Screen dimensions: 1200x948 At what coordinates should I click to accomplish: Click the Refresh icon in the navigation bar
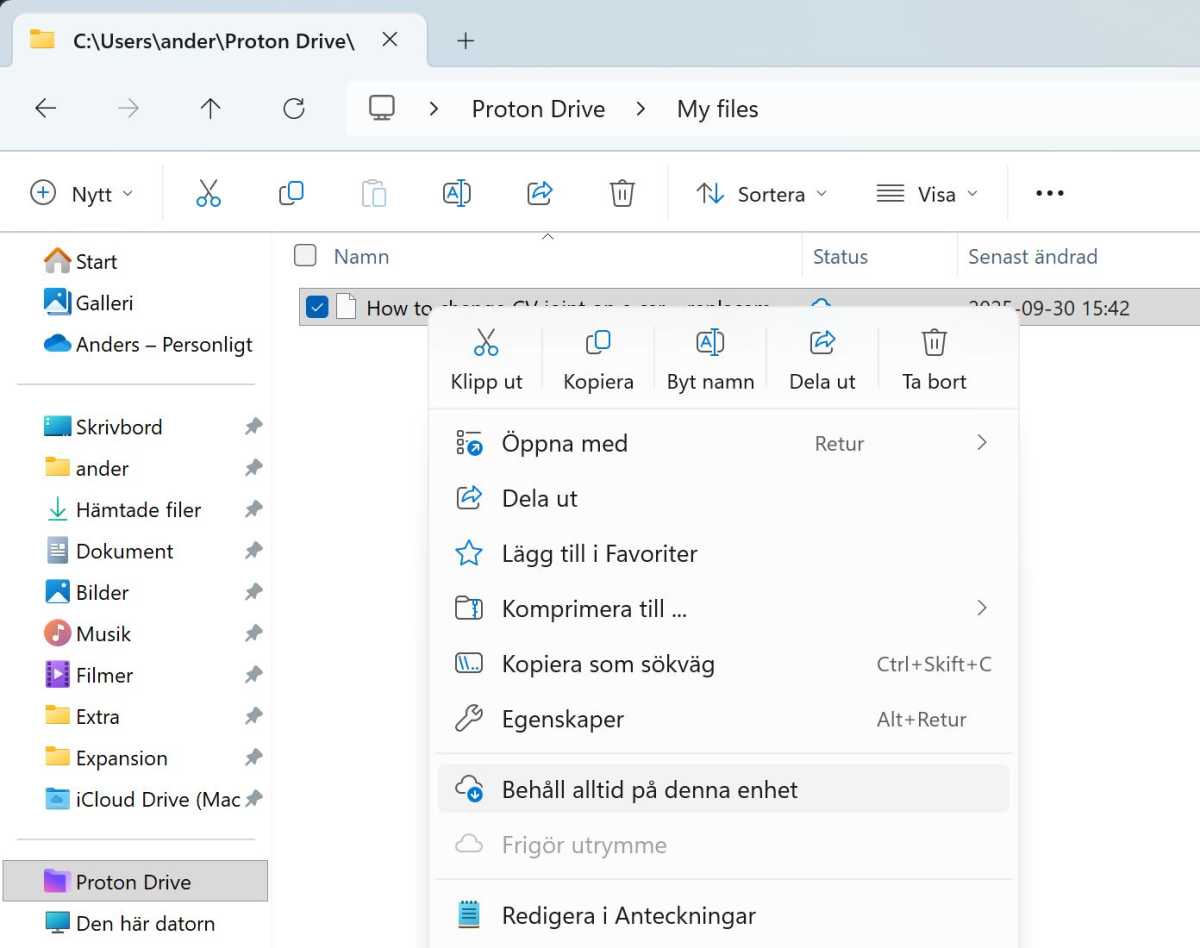tap(294, 109)
